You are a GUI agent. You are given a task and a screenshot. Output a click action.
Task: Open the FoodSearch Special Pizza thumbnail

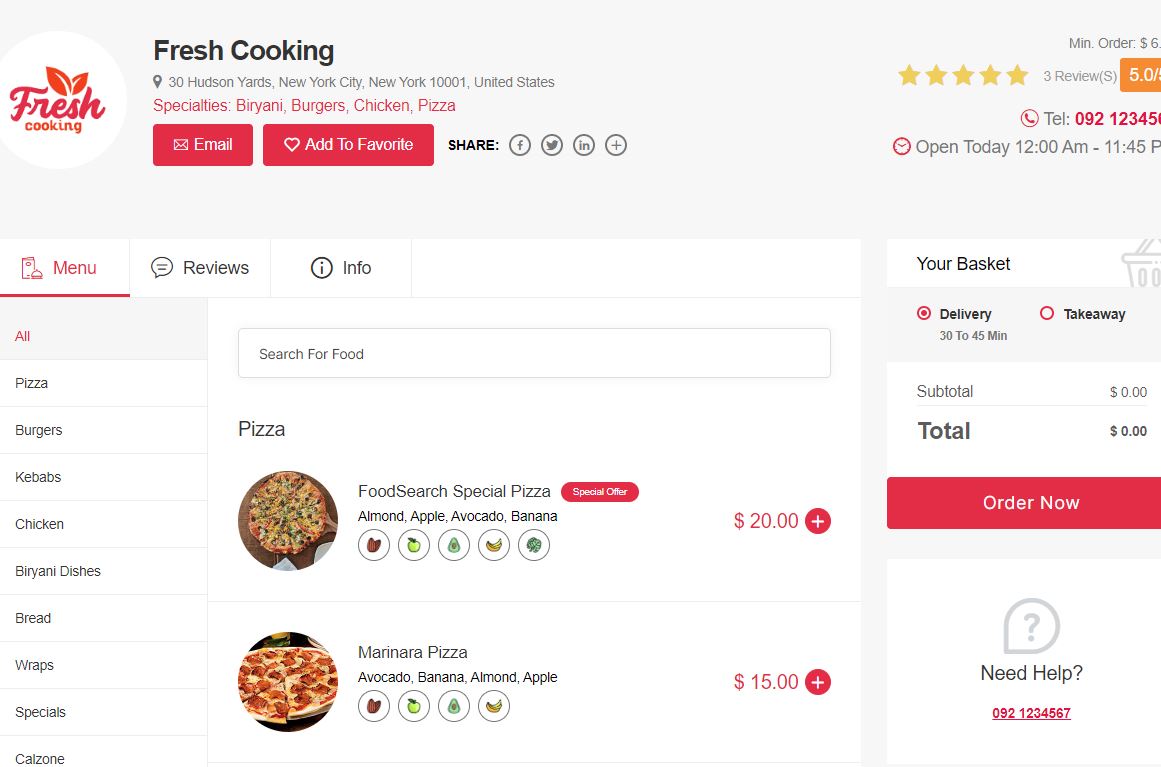click(x=288, y=520)
